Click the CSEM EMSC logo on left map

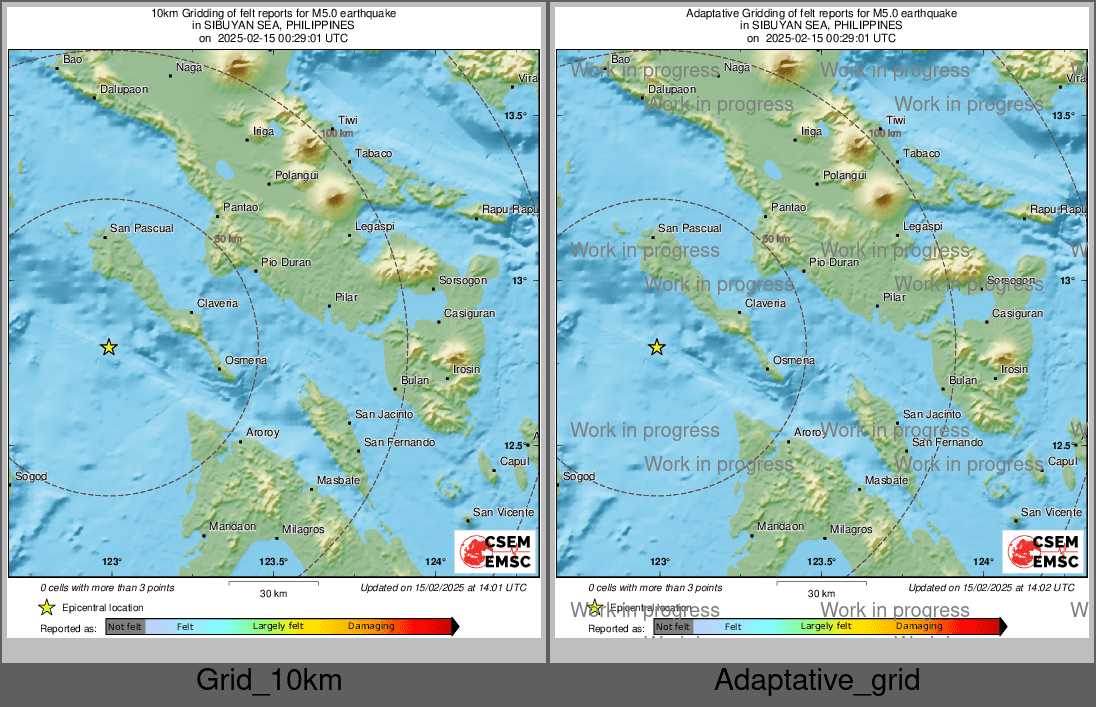tap(495, 552)
